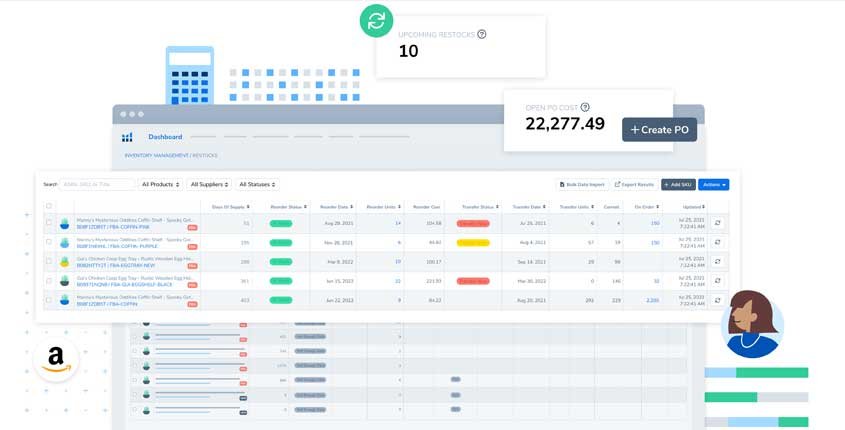
Task: Open the All Products filter dropdown
Action: (x=161, y=184)
